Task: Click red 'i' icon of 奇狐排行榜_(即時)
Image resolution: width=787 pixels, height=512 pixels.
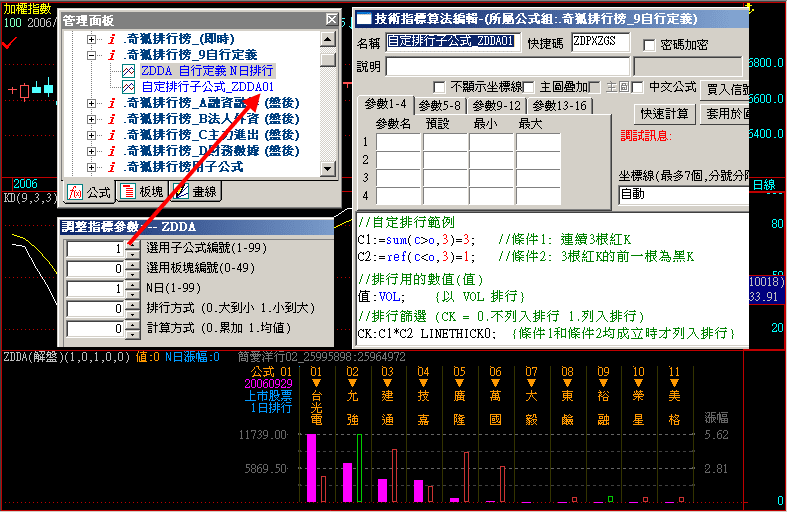Action: tap(110, 39)
